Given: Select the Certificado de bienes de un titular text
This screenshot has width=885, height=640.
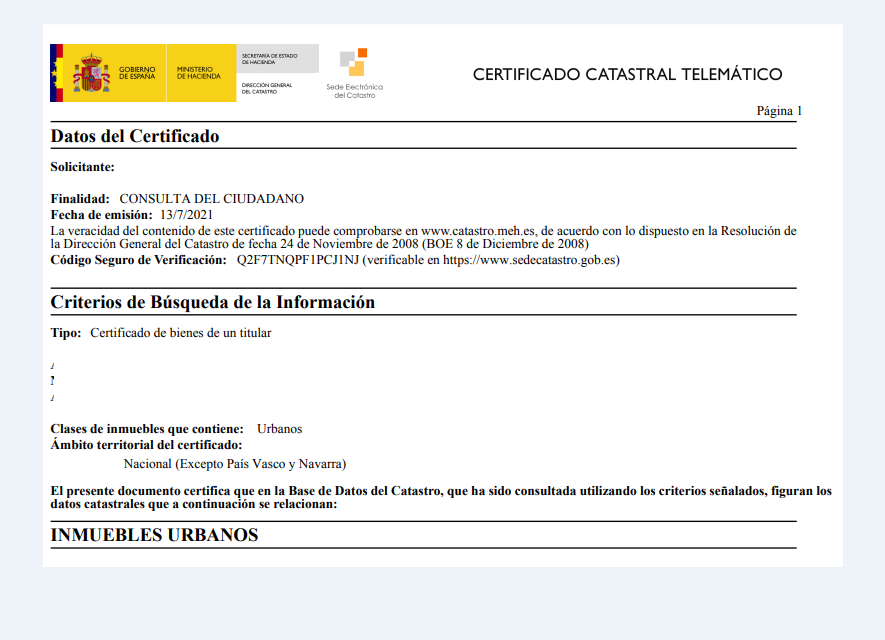Looking at the screenshot, I should click(180, 333).
